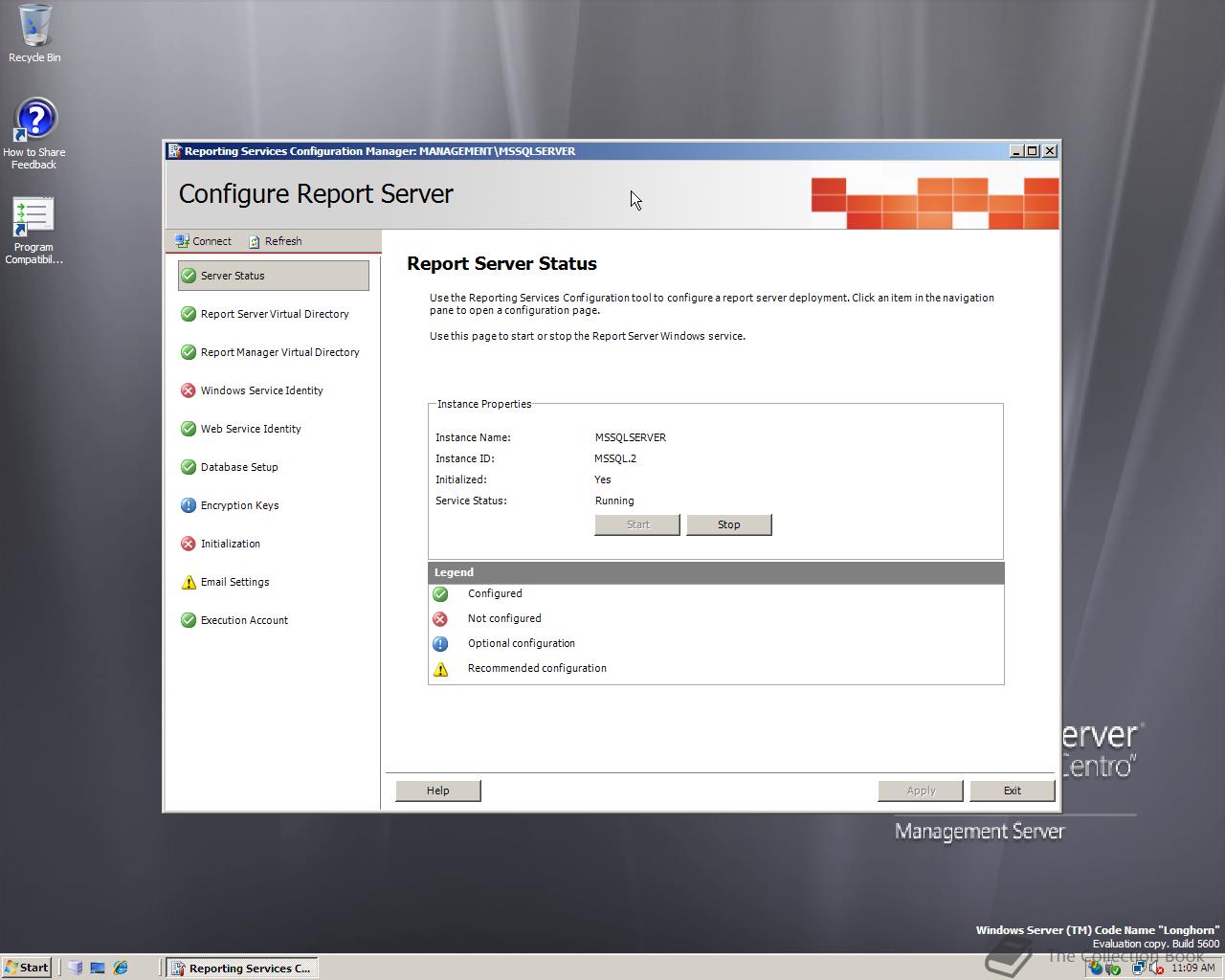Open the Windows Start menu

point(27,968)
